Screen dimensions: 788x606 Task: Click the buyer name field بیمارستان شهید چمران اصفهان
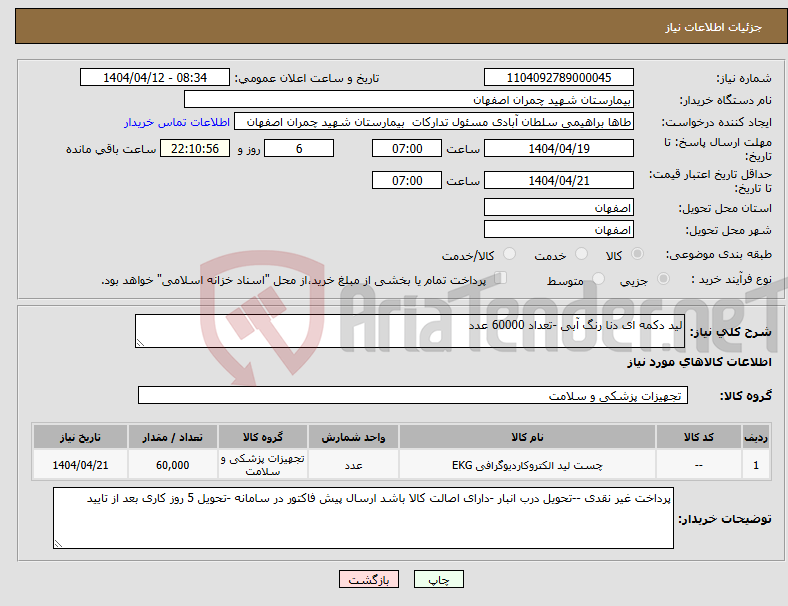pos(409,99)
